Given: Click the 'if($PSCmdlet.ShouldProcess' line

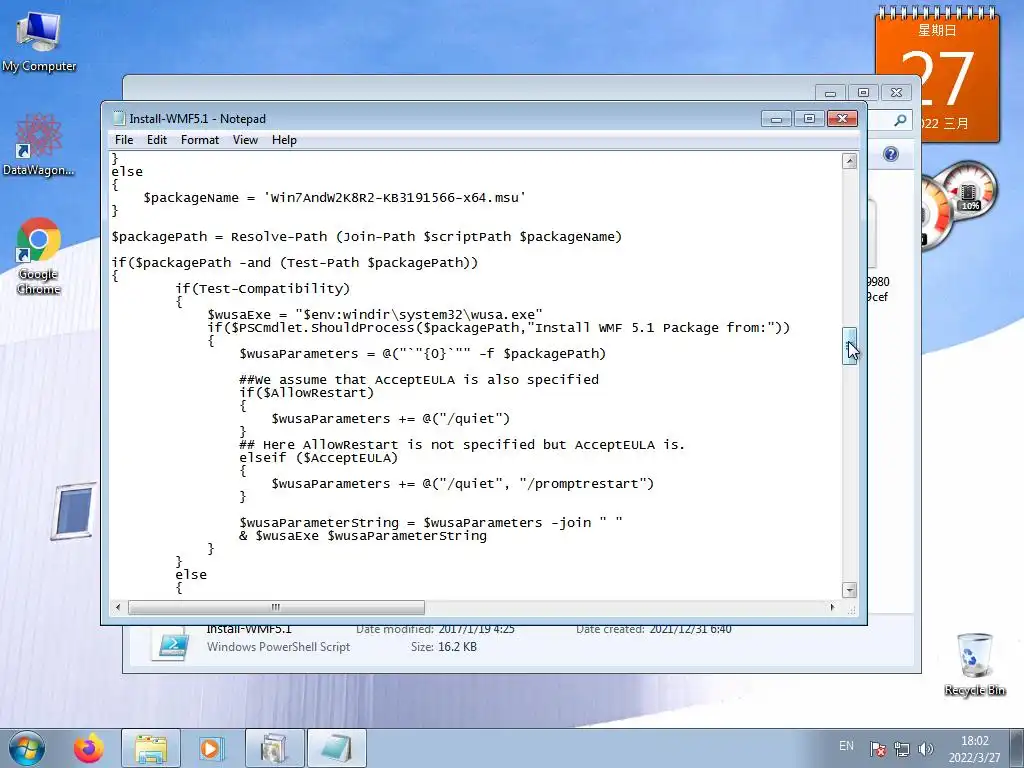Looking at the screenshot, I should point(499,327).
